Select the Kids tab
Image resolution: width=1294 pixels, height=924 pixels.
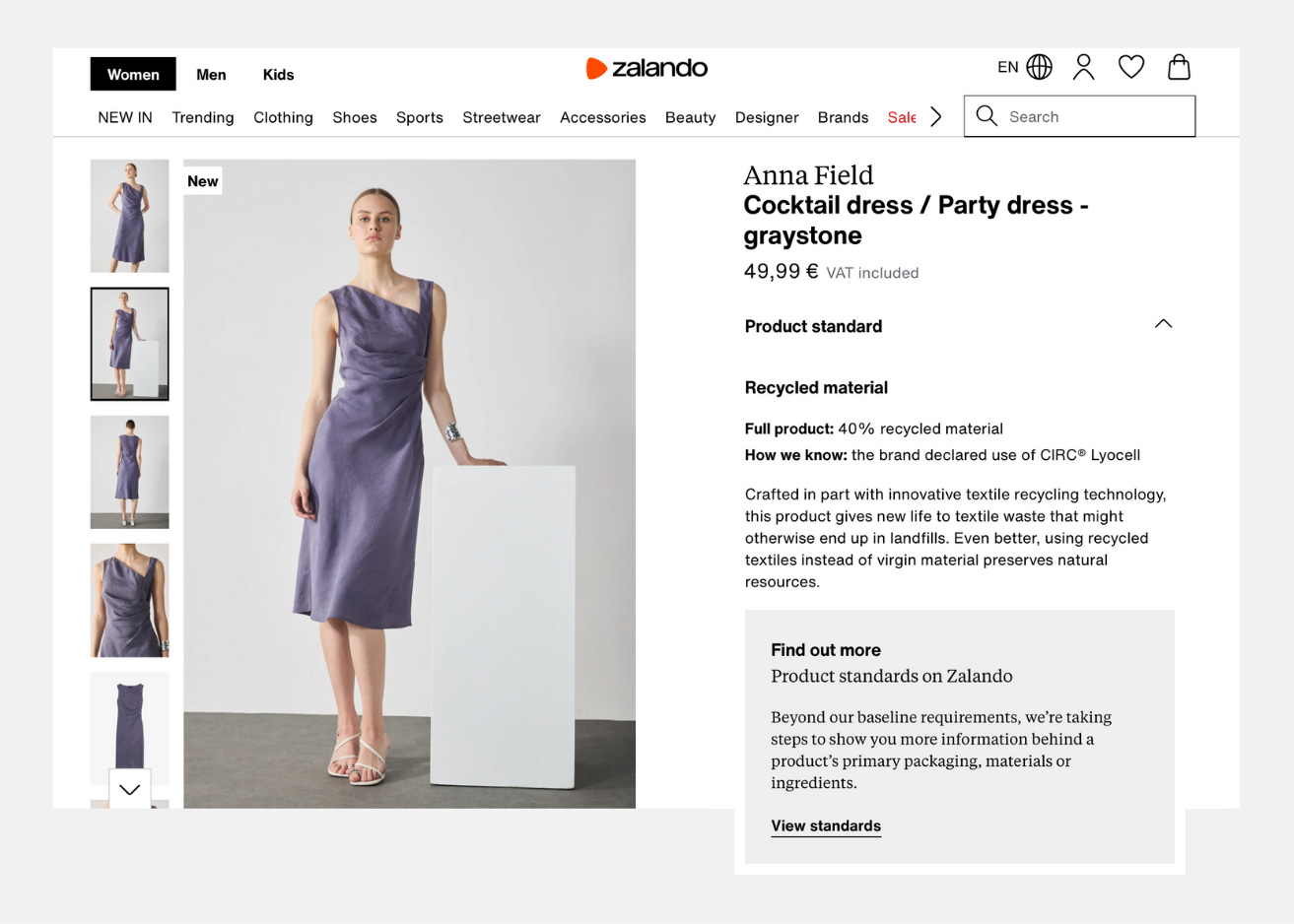click(278, 75)
